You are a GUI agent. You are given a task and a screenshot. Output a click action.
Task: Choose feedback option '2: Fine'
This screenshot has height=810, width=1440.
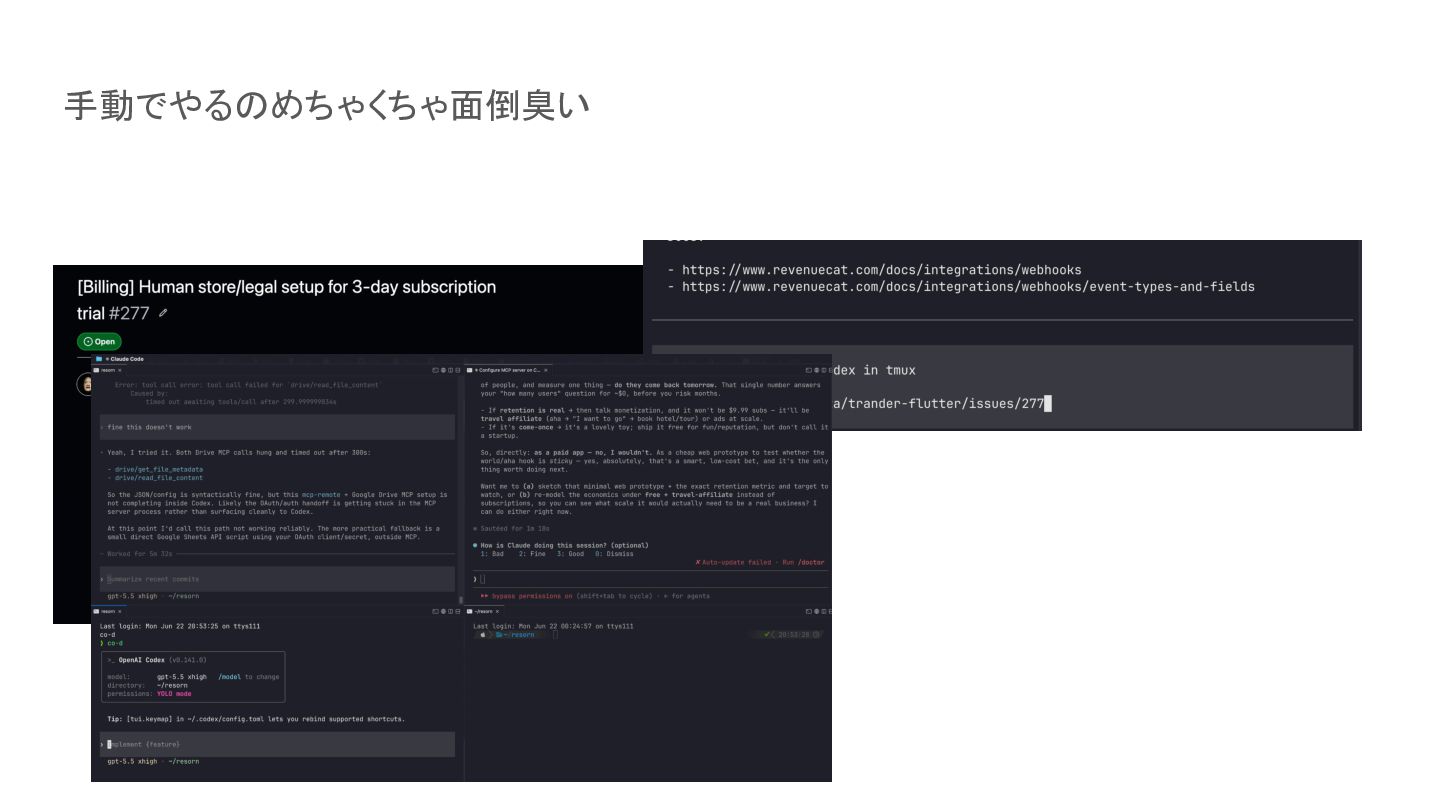(x=532, y=554)
